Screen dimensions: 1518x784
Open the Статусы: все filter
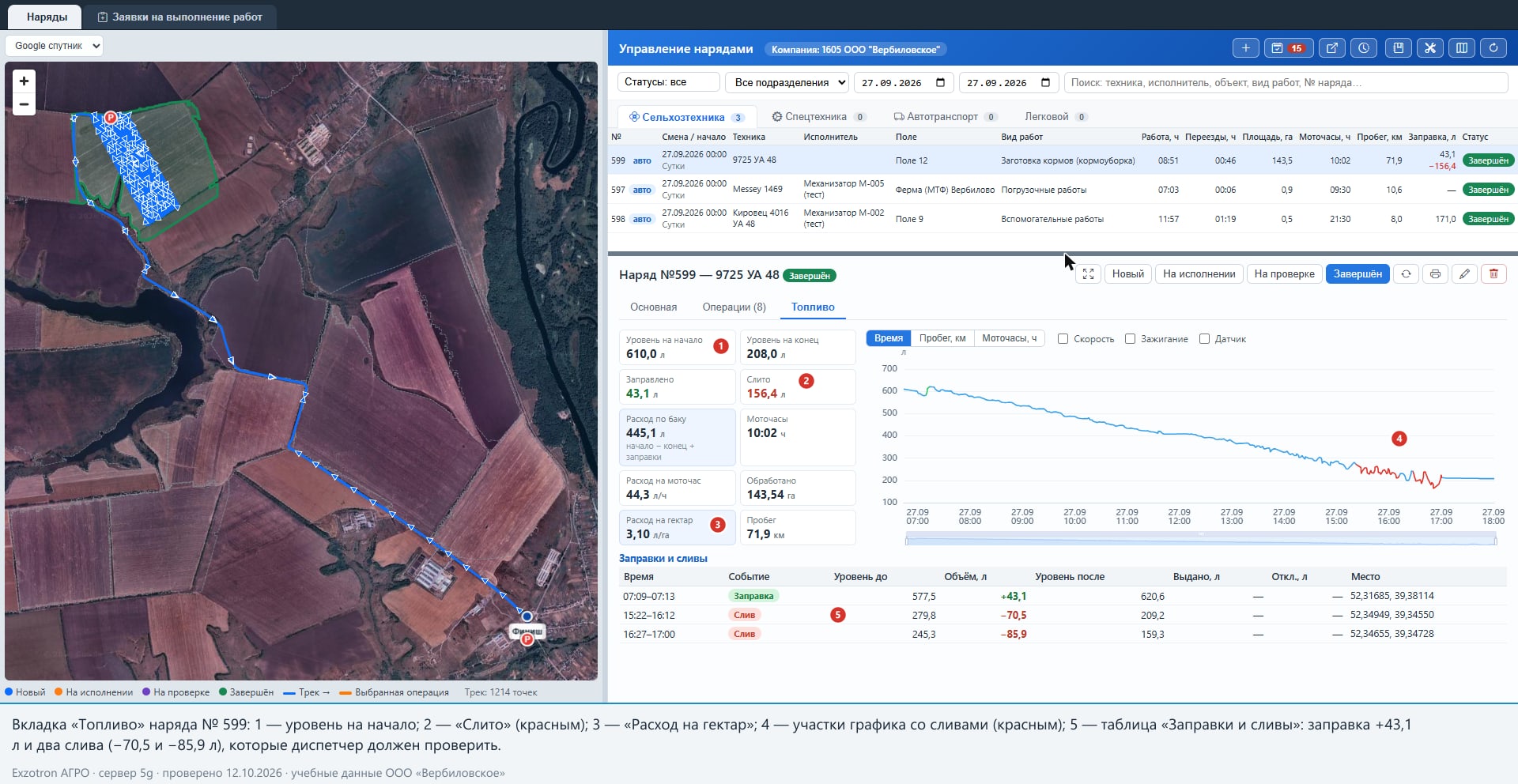point(668,82)
